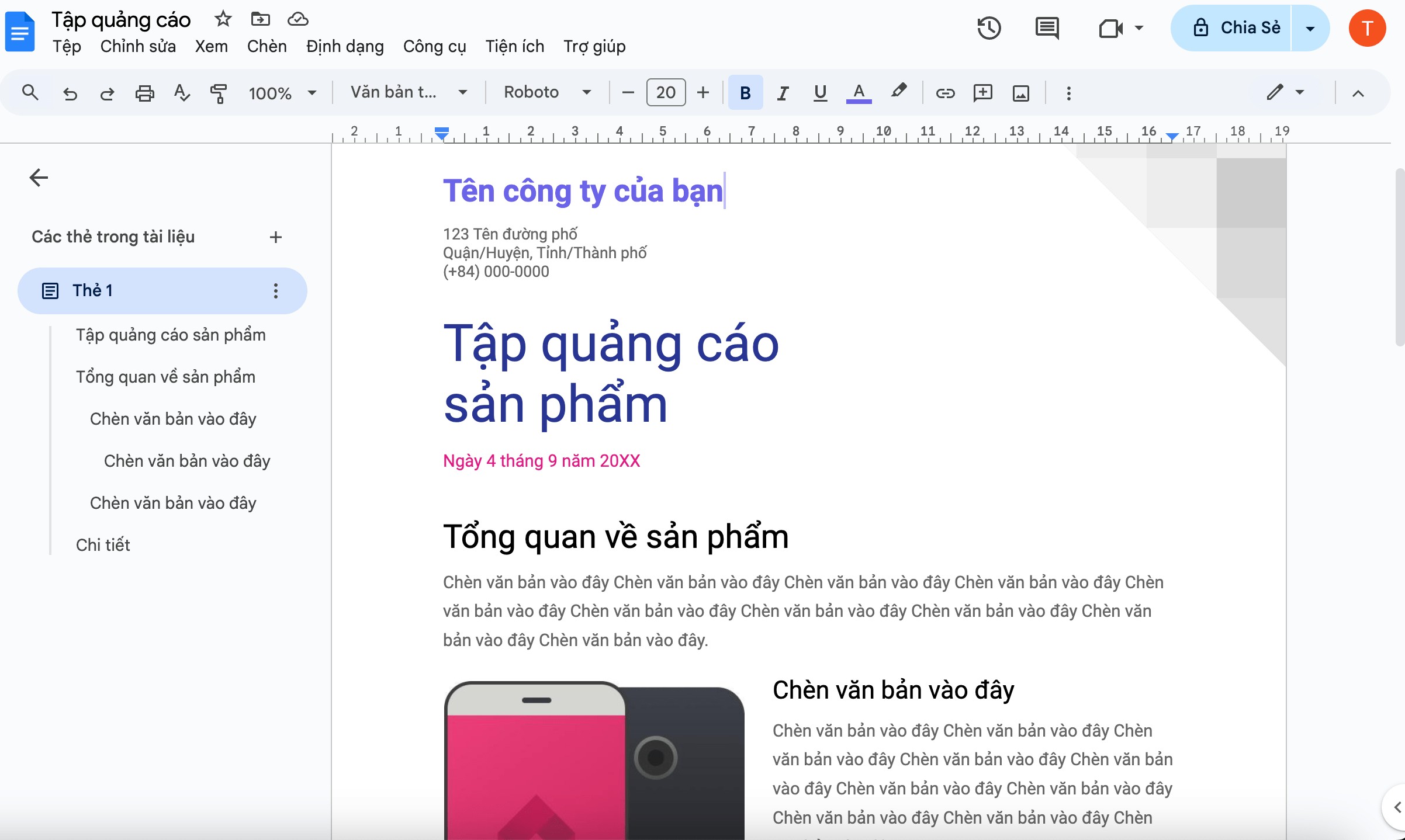Open the text style dropdown
The height and width of the screenshot is (840, 1405).
409,92
